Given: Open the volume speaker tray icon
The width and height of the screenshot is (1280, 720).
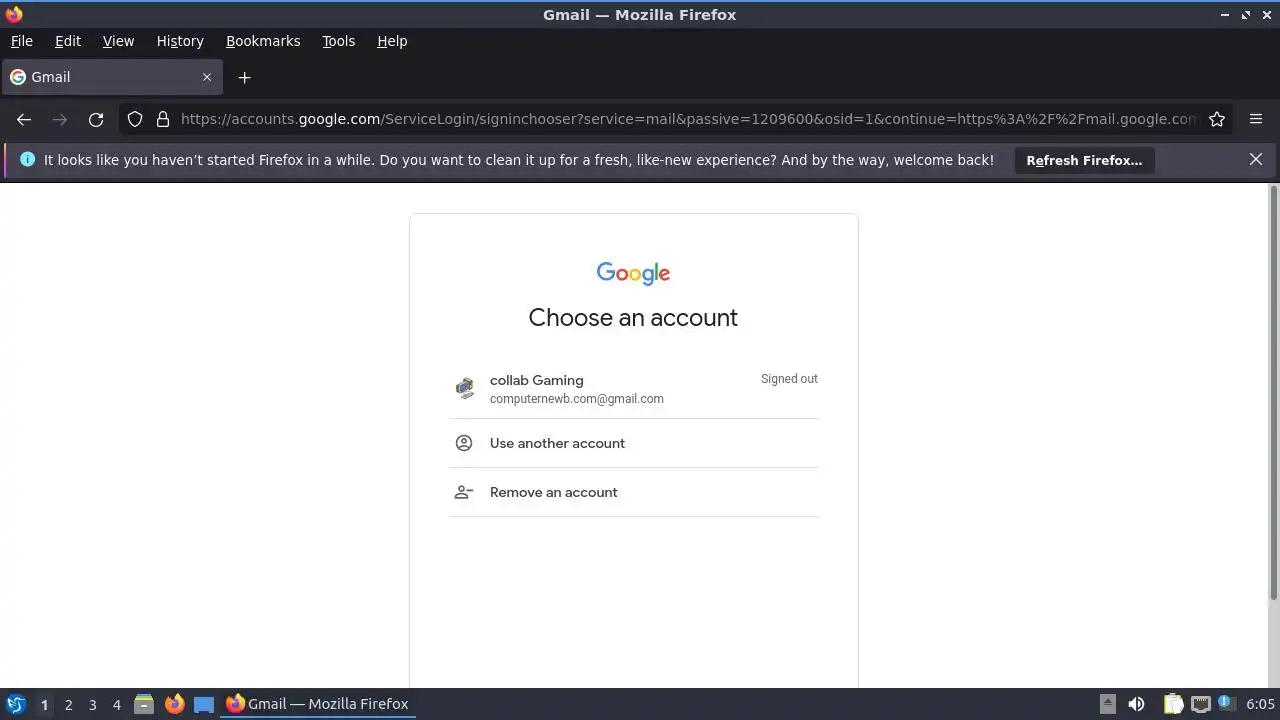Looking at the screenshot, I should [1136, 704].
